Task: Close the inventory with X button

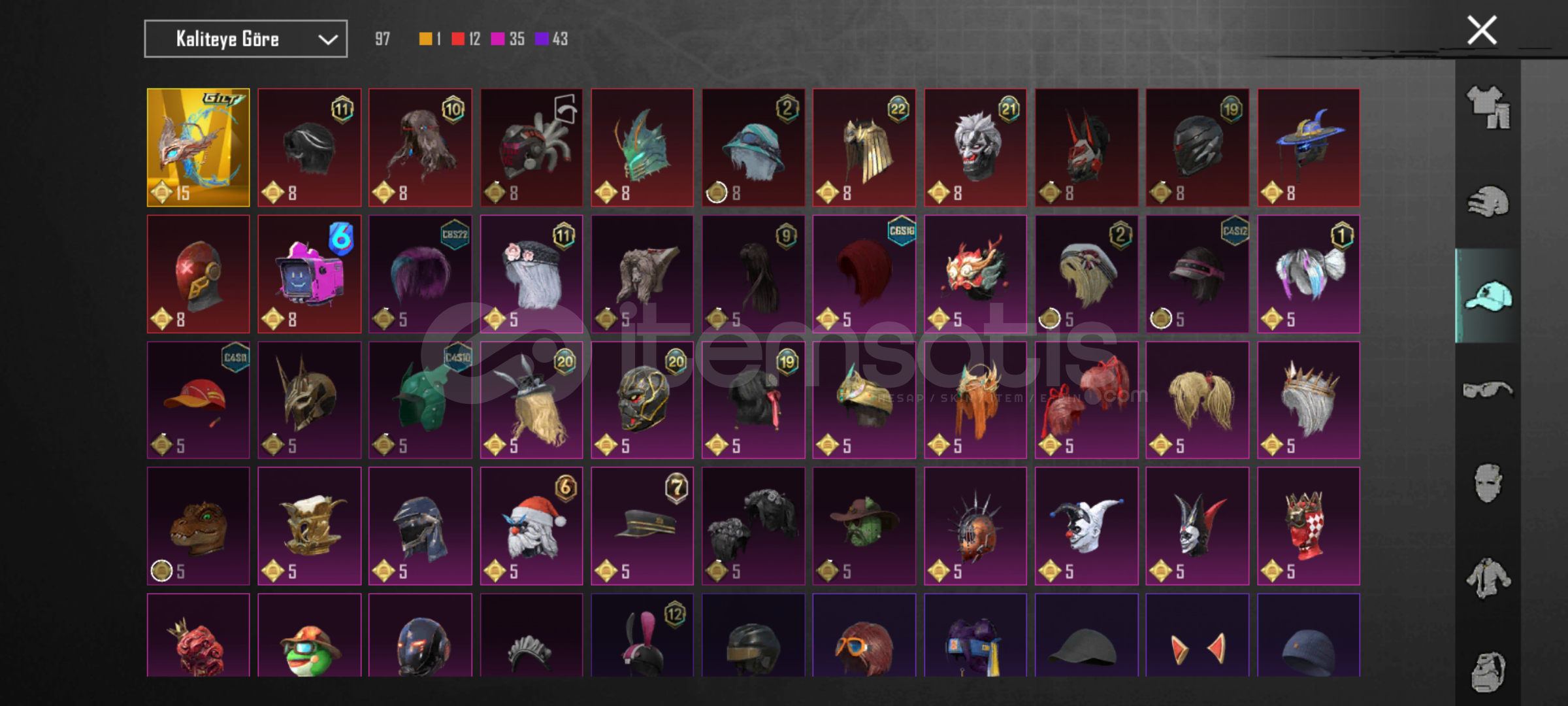Action: (x=1482, y=30)
